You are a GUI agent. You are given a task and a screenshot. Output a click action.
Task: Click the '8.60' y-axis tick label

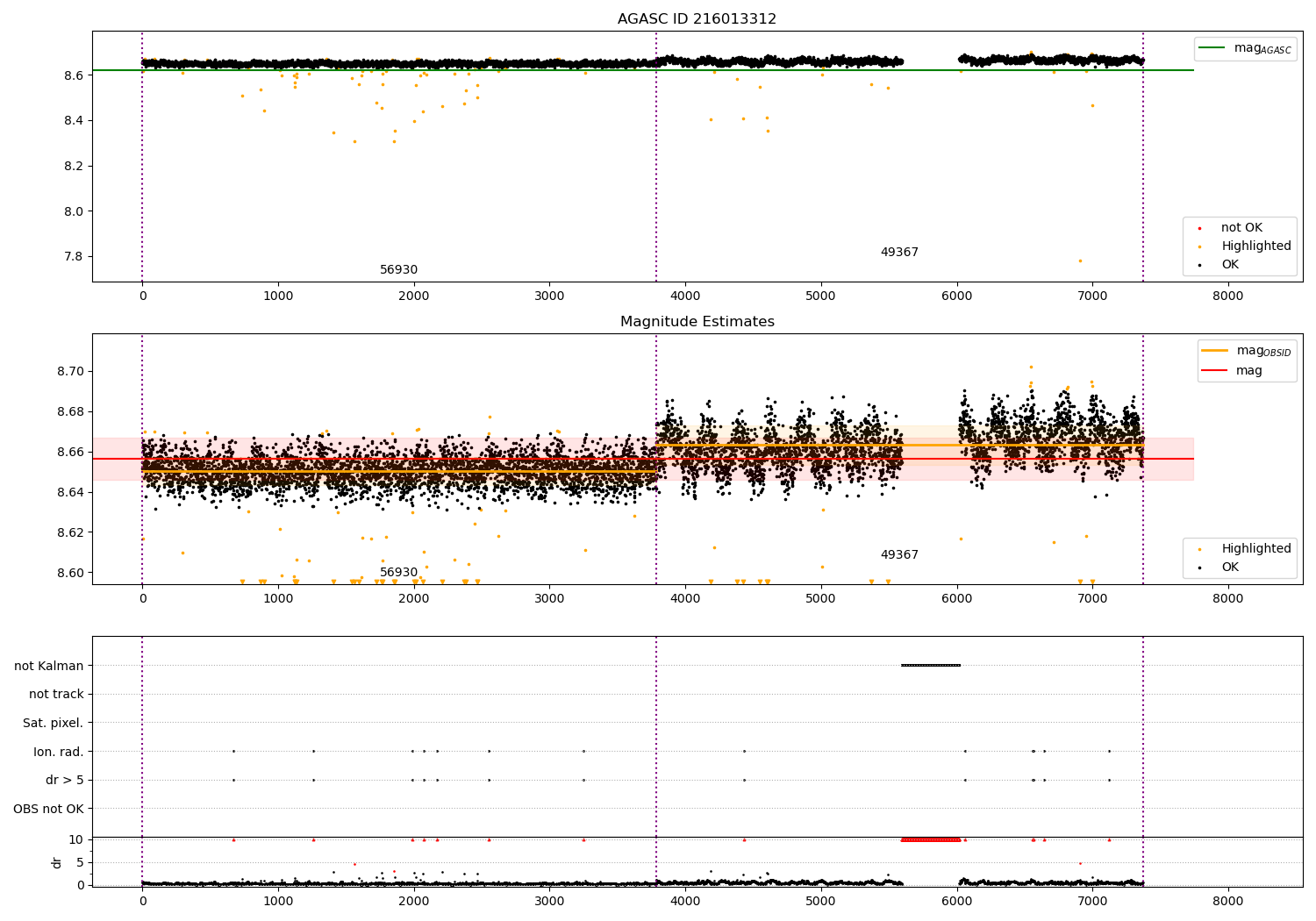point(69,573)
